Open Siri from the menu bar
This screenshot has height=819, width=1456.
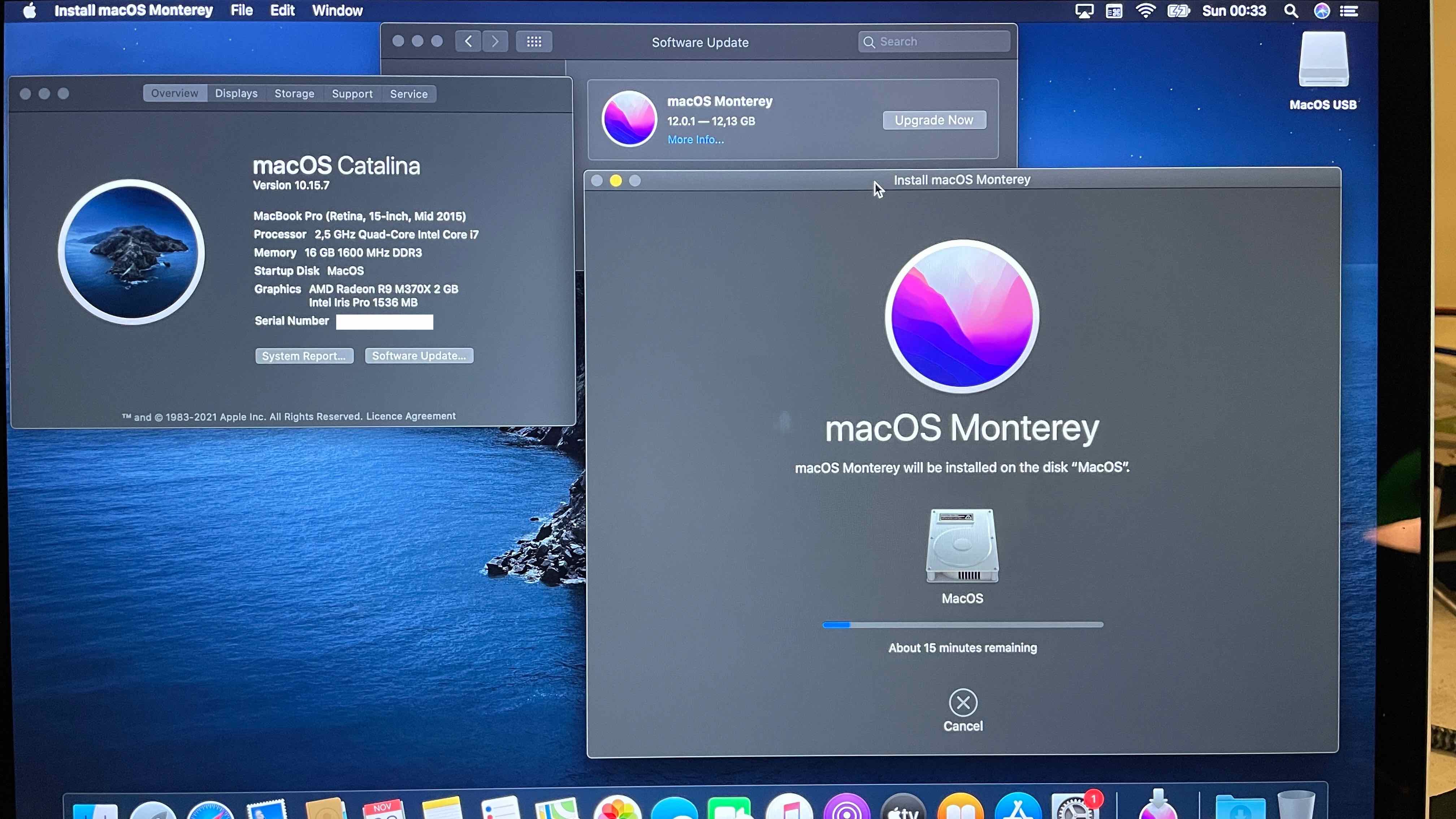1321,11
